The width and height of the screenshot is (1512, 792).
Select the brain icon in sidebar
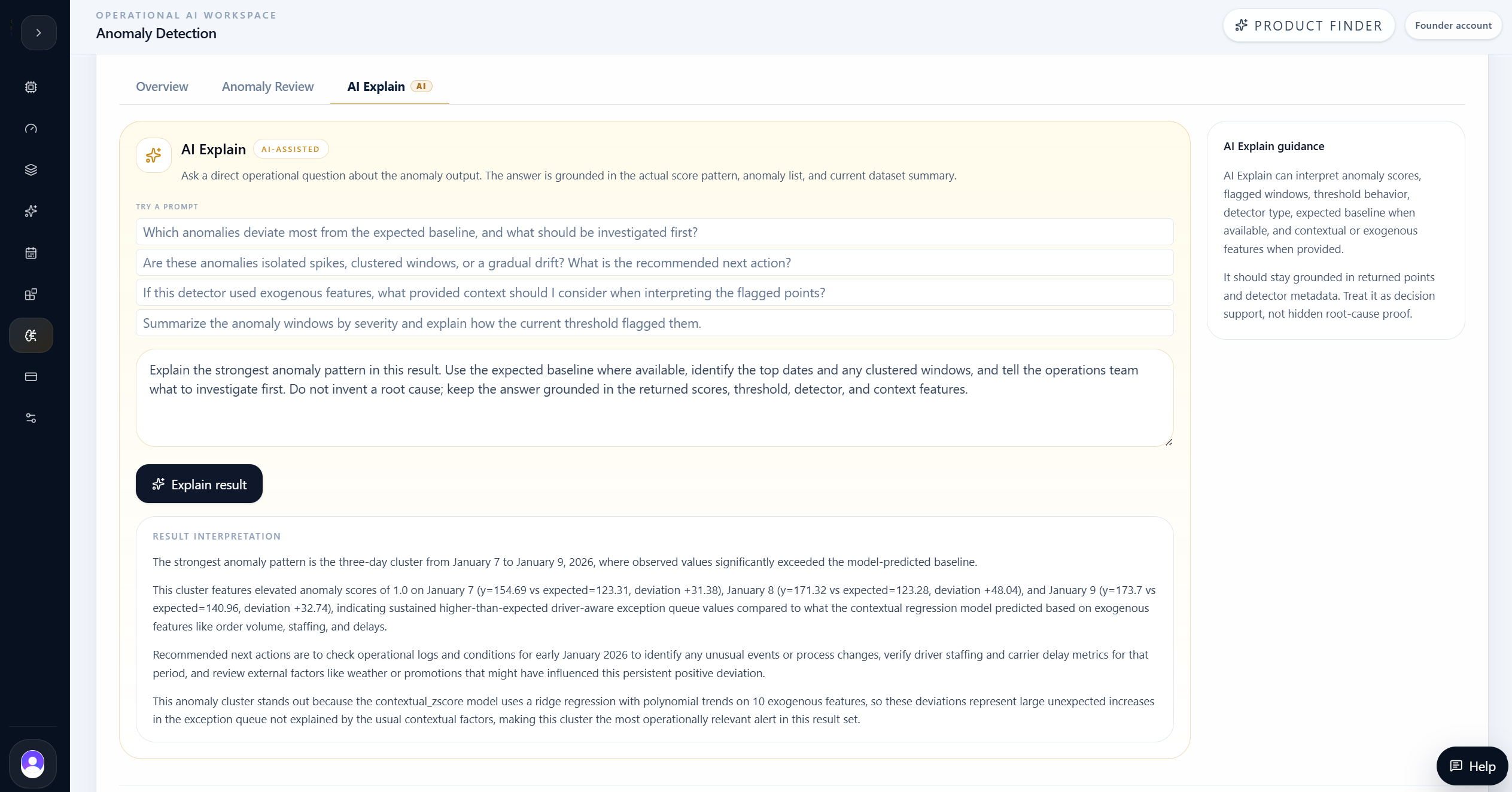pyautogui.click(x=31, y=336)
